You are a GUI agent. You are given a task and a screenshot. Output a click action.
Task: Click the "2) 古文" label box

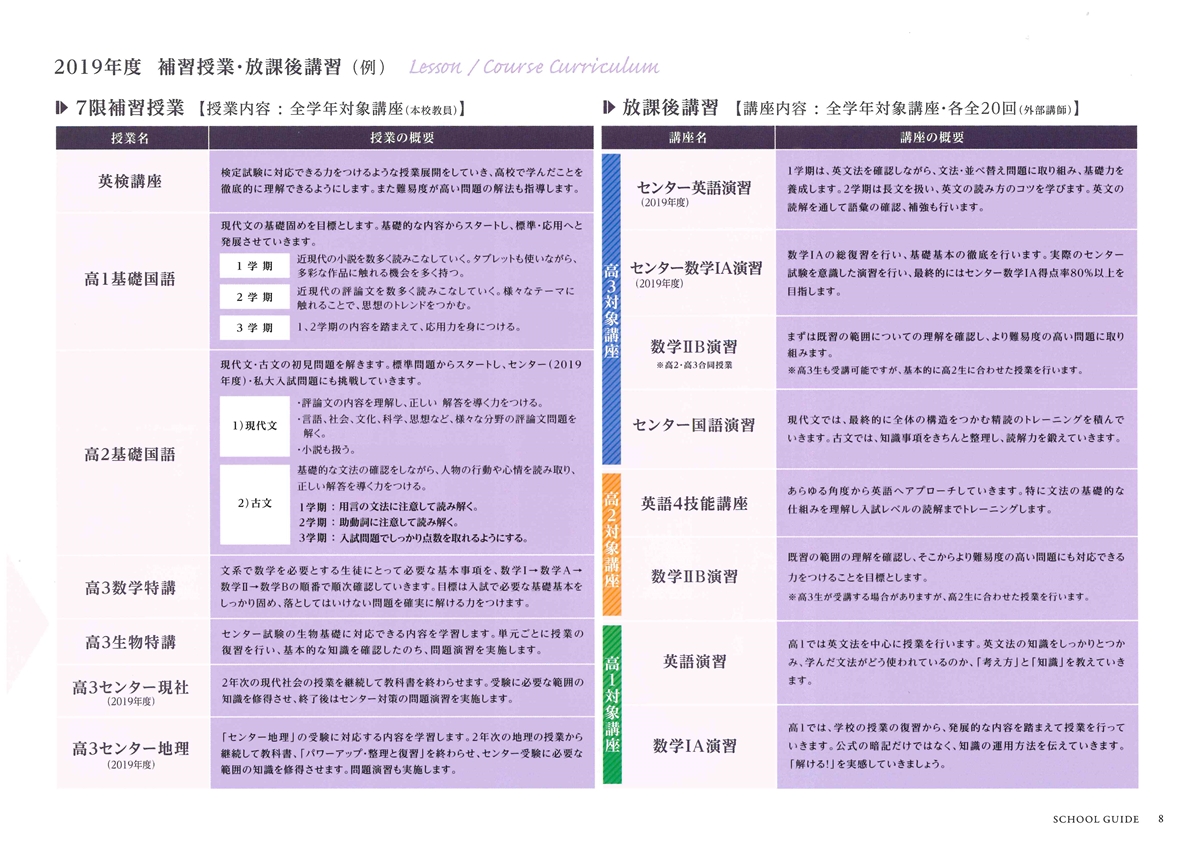254,504
